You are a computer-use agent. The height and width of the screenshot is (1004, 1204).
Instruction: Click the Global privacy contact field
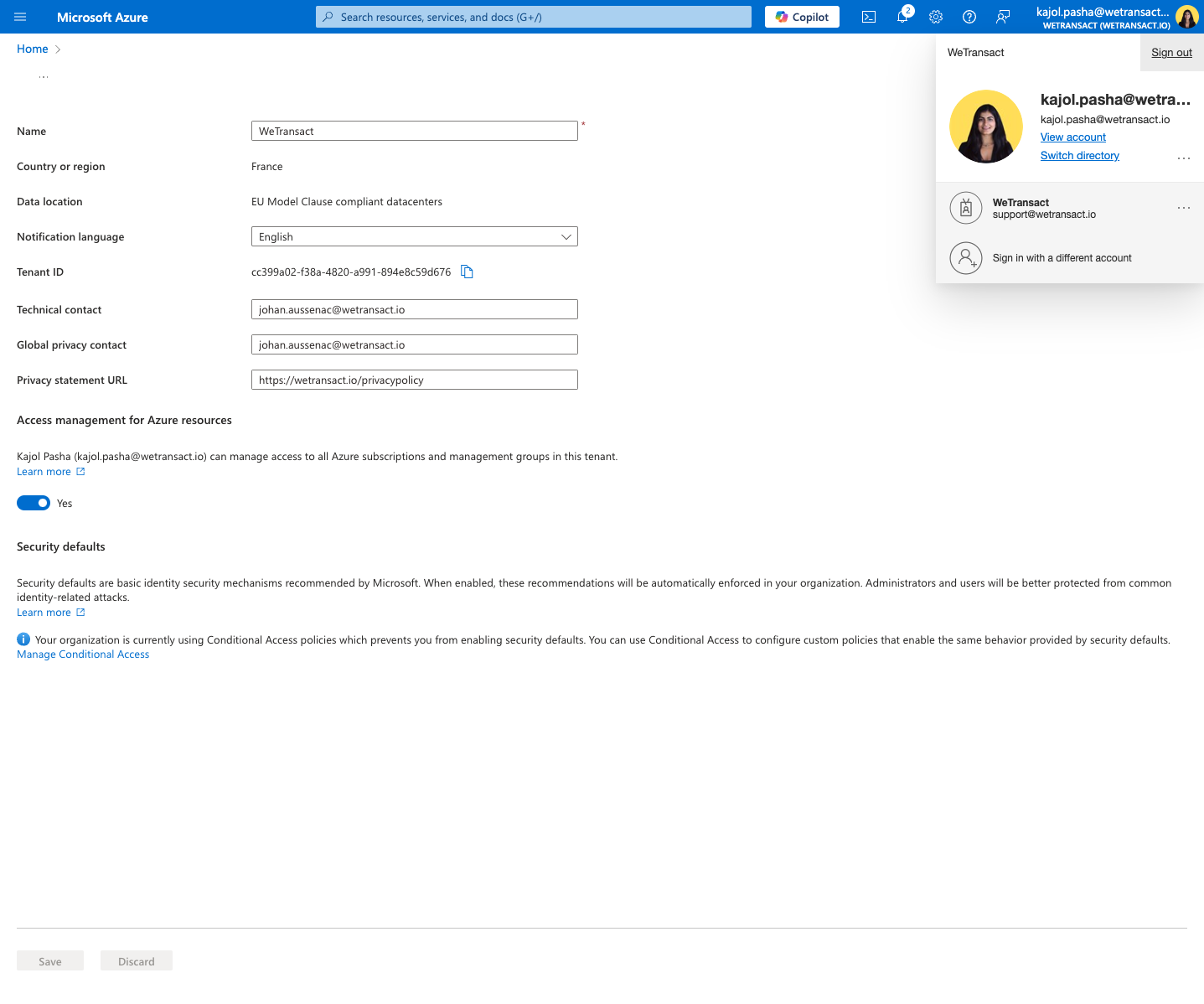pos(415,344)
